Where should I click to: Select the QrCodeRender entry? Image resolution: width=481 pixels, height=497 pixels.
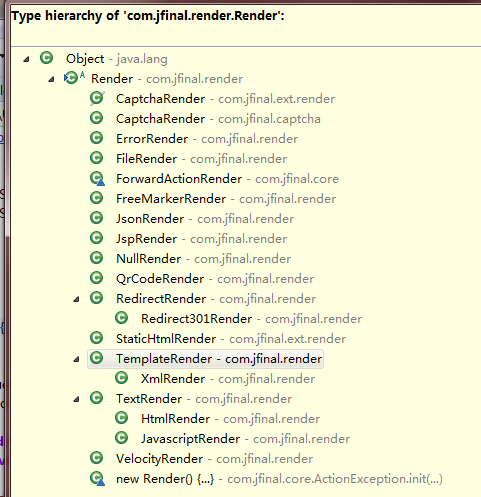point(215,279)
